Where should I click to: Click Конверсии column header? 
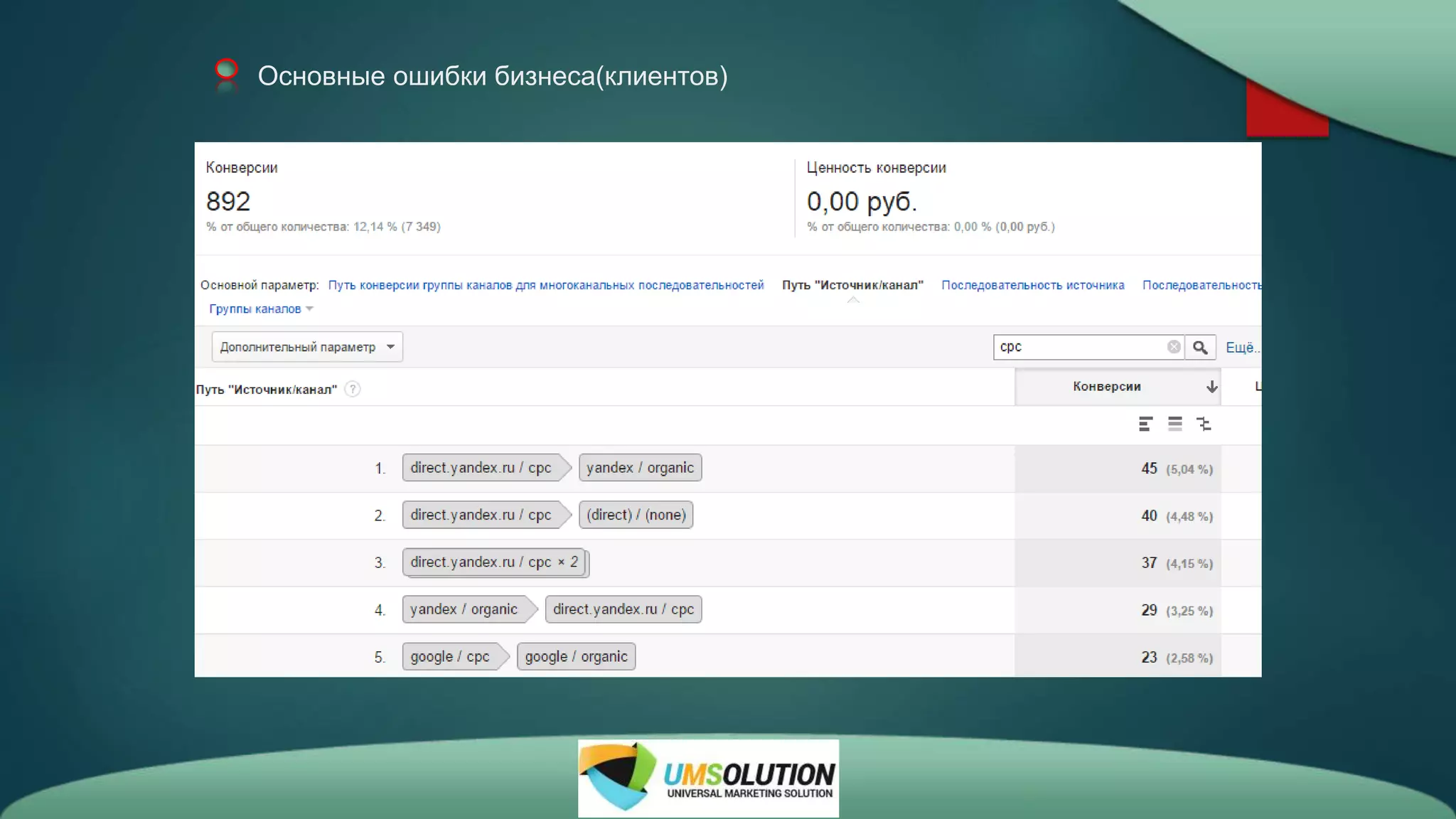pos(1106,387)
